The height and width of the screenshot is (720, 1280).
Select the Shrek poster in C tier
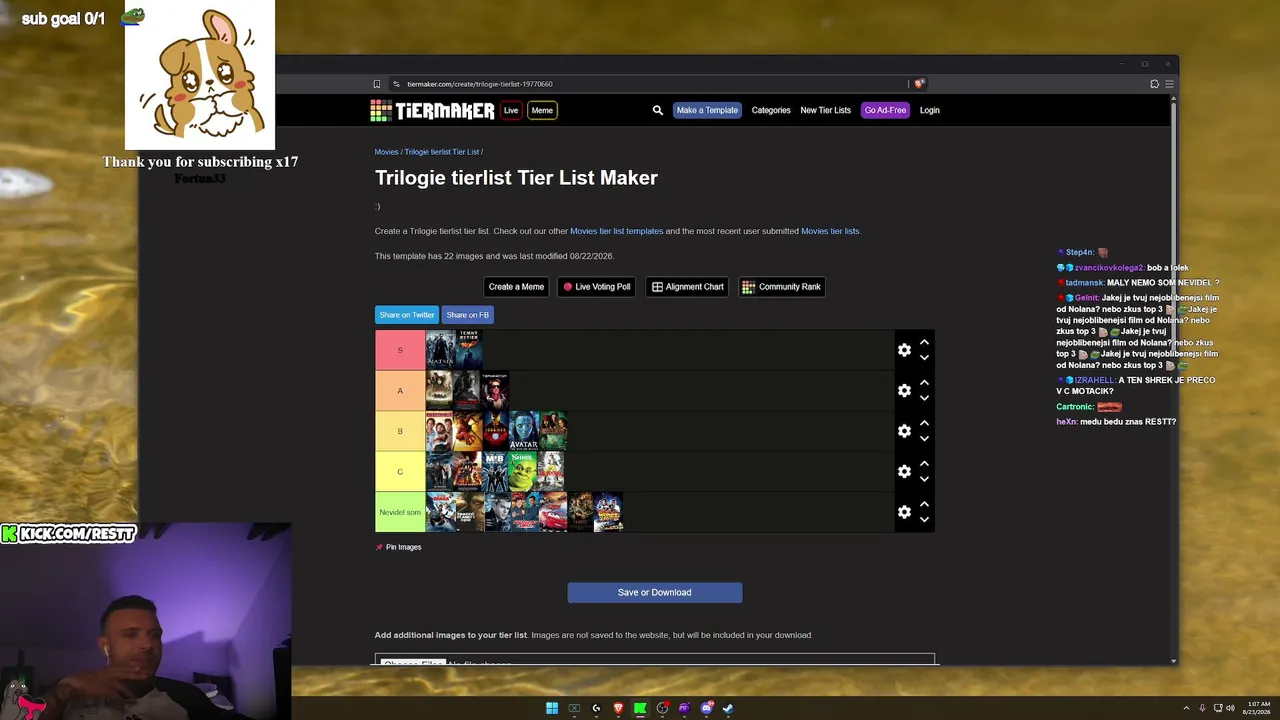(522, 471)
